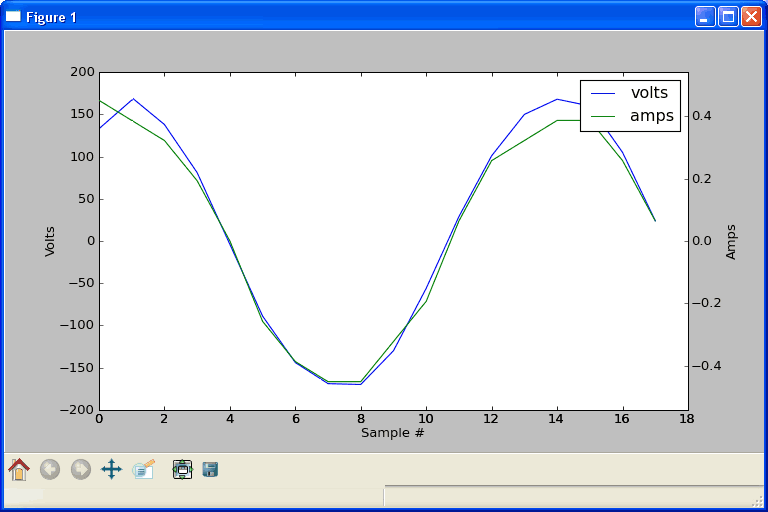Activate the Pan axes cross-arrow tool

(111, 469)
